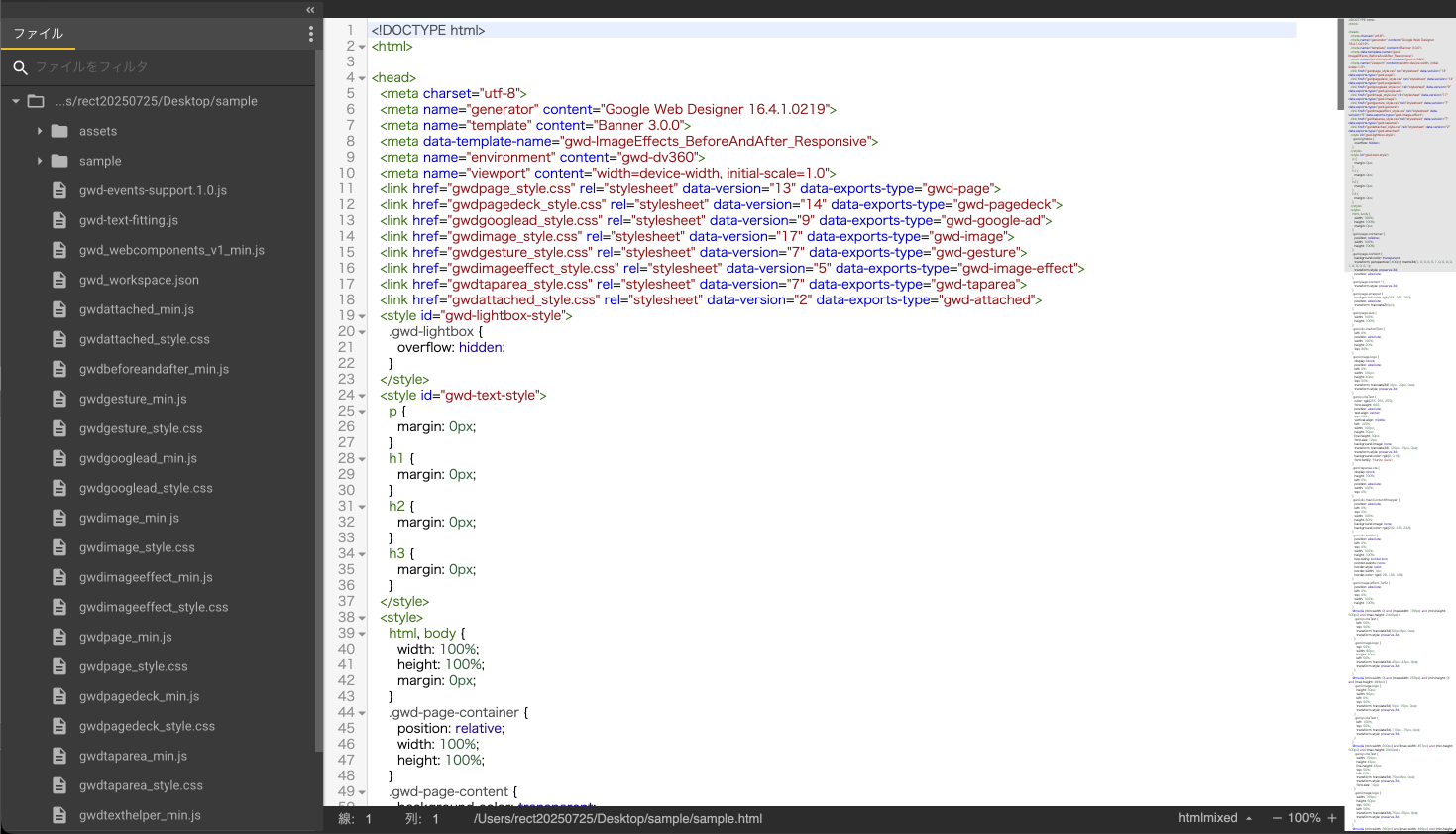Open gwdimageeffect_style.css from the file list
Image resolution: width=1456 pixels, height=834 pixels.
coord(154,607)
